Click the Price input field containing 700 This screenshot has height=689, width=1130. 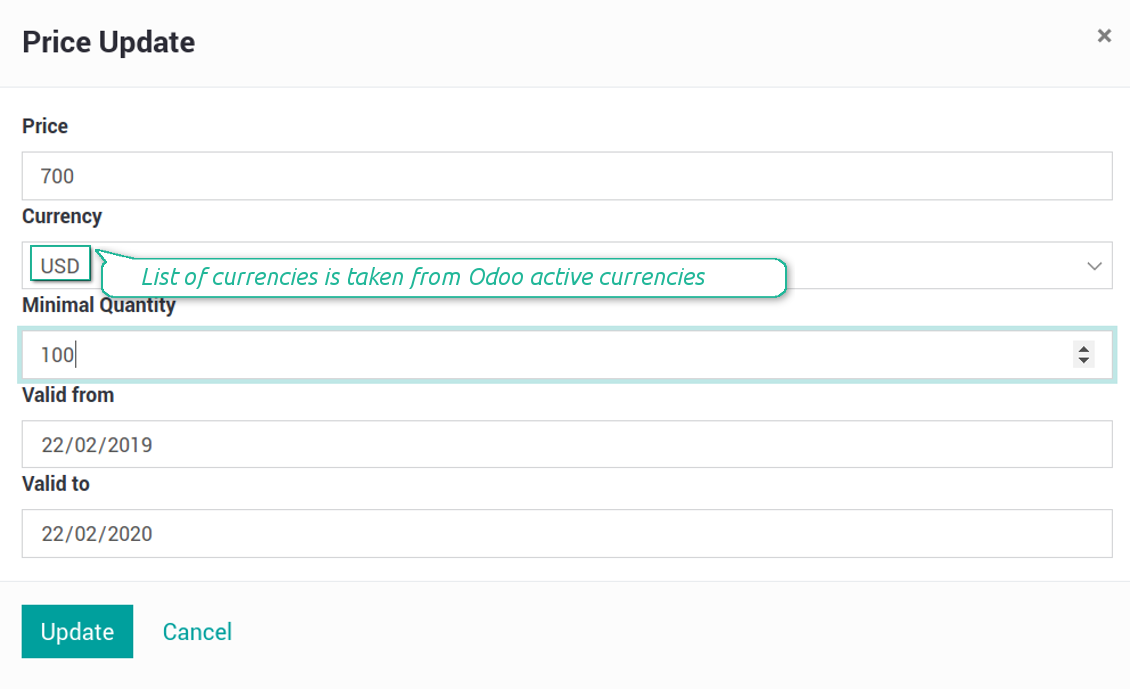pyautogui.click(x=566, y=176)
